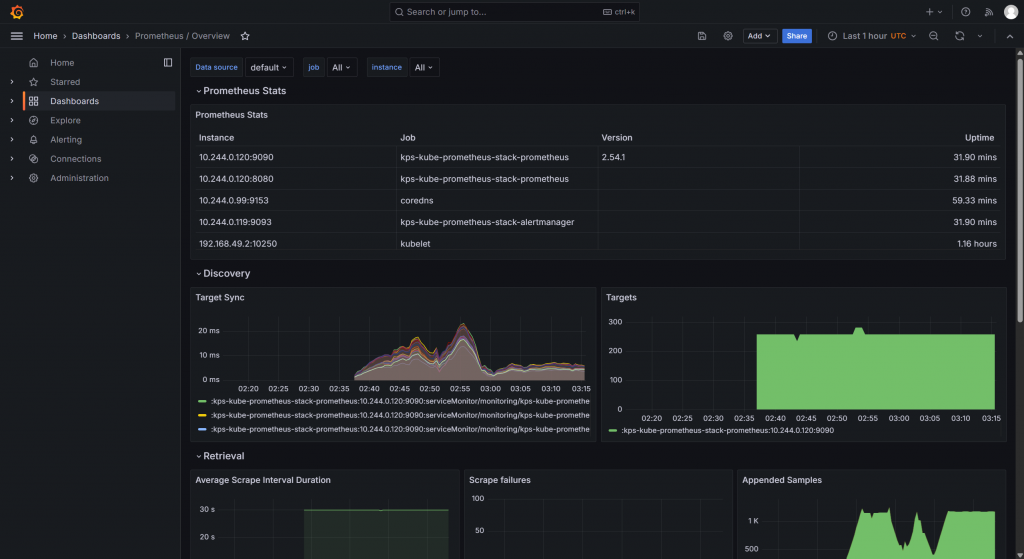This screenshot has height=559, width=1024.
Task: Open the new item plus menu
Action: tap(934, 12)
